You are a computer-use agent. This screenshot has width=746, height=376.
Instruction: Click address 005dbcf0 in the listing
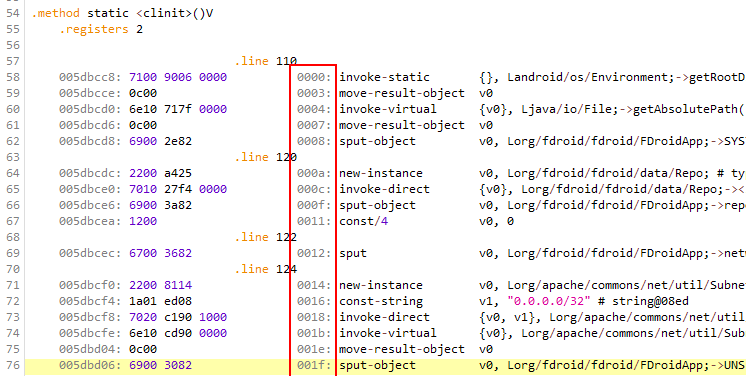click(90, 285)
